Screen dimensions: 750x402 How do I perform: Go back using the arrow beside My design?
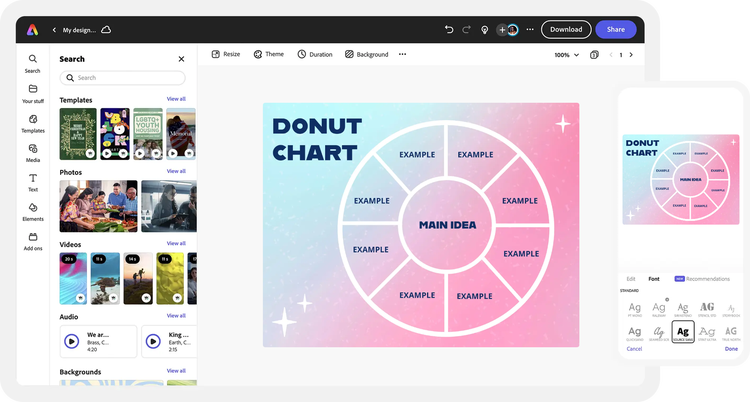(54, 30)
